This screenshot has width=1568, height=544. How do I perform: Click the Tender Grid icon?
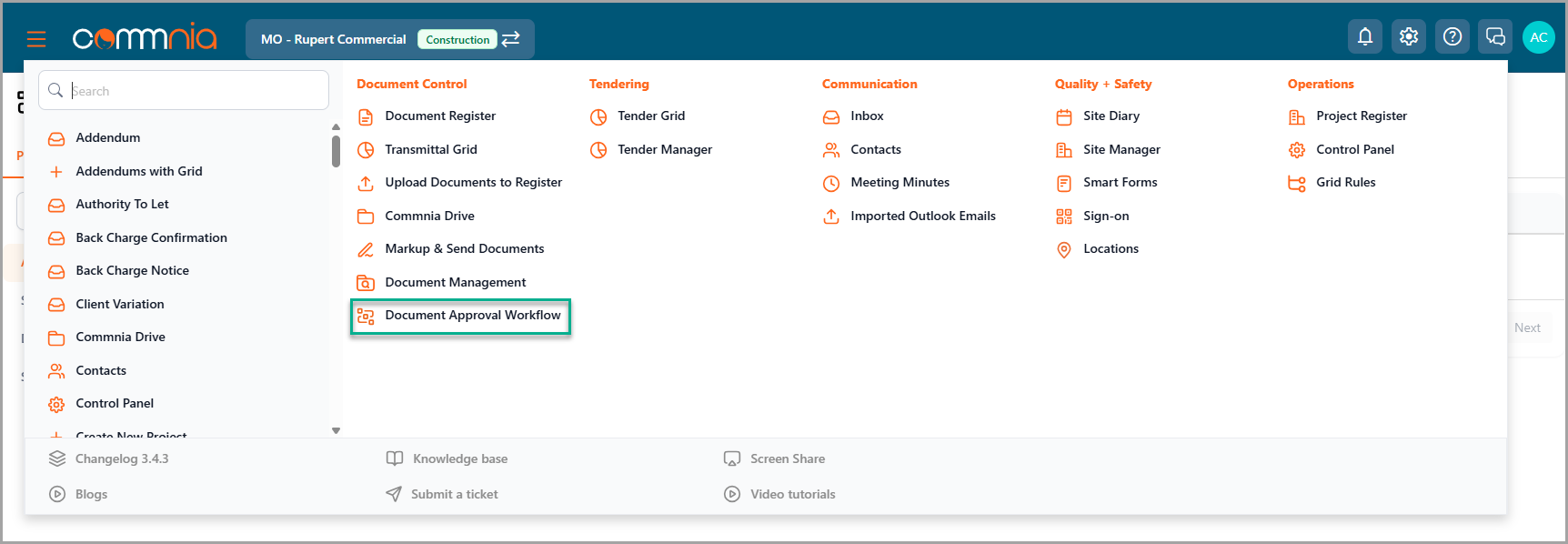coord(598,116)
